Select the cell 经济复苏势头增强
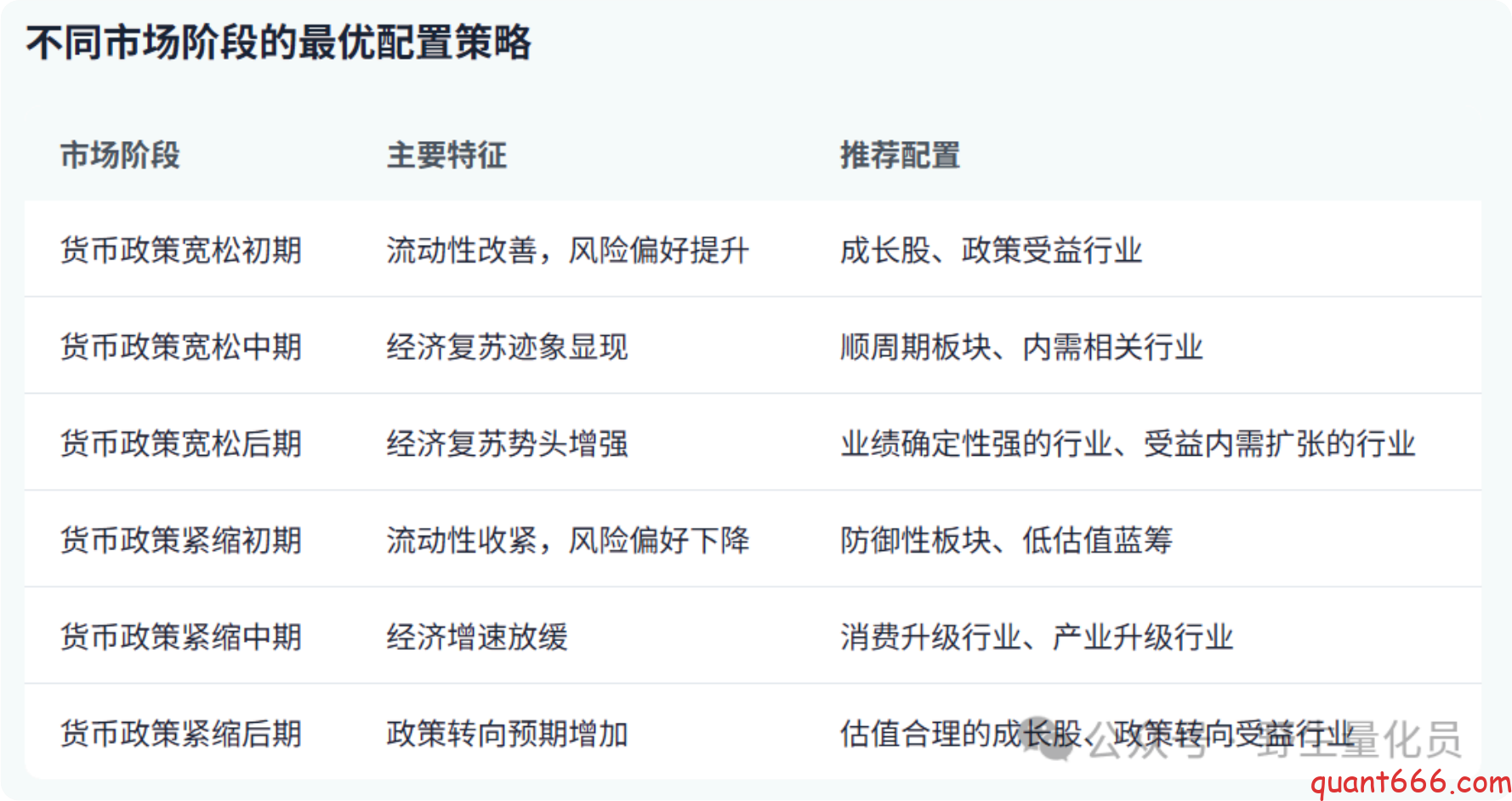Screen dimensions: 1512x801 508,444
